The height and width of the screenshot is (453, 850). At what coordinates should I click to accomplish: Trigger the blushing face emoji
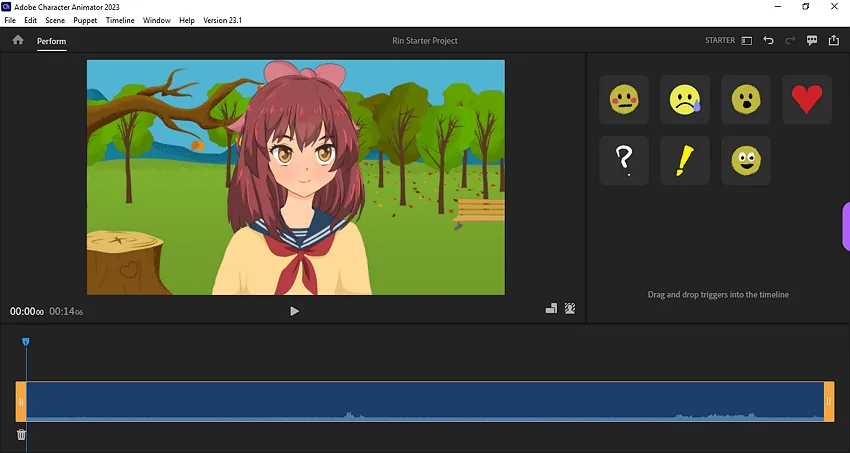(x=623, y=100)
